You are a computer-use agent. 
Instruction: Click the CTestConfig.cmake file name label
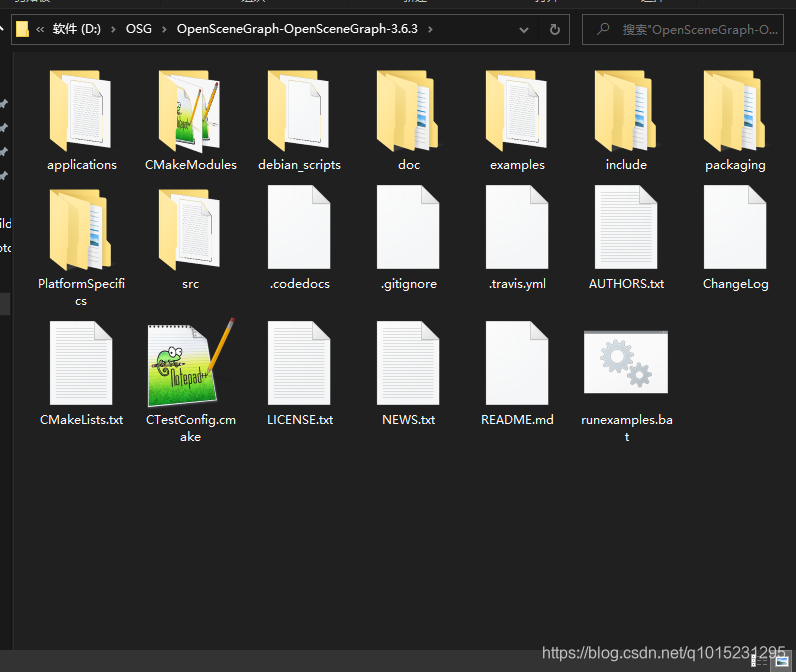click(190, 428)
